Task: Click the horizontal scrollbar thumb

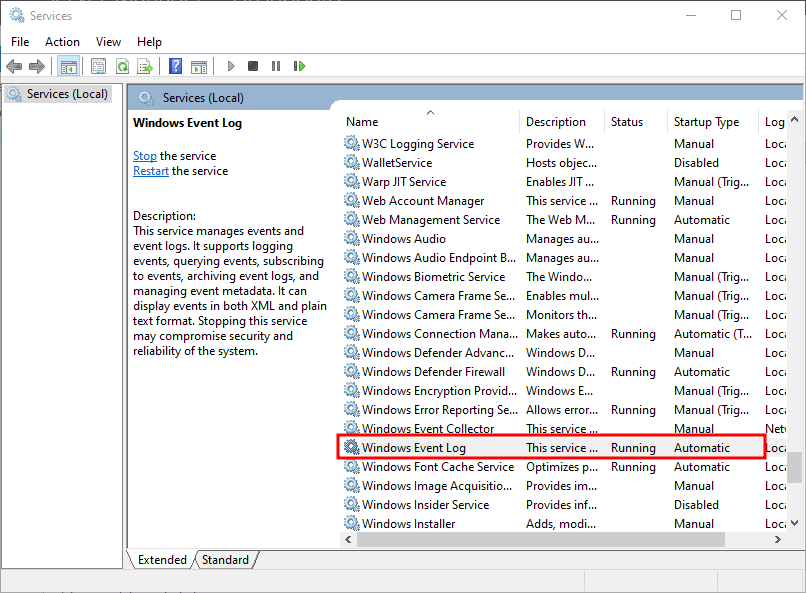Action: coord(541,540)
